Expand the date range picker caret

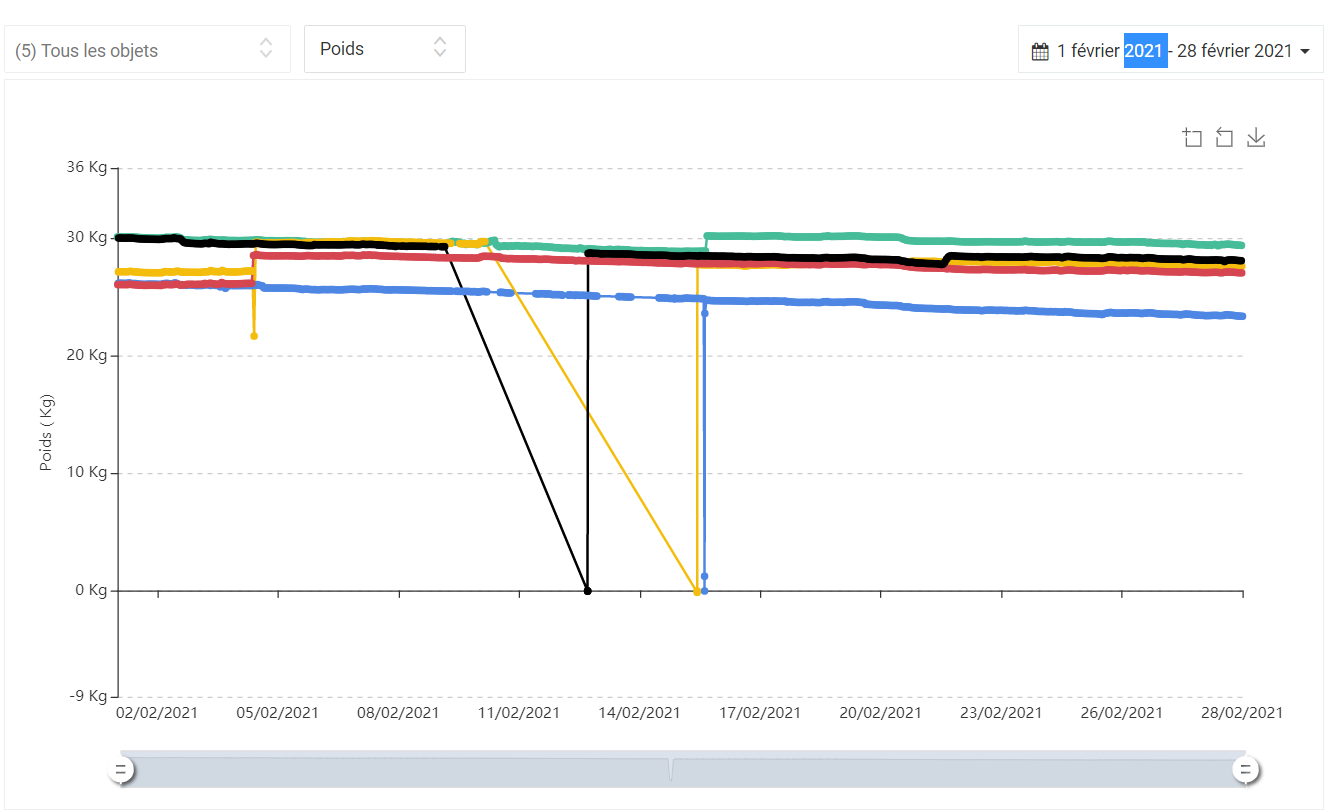[x=1305, y=51]
